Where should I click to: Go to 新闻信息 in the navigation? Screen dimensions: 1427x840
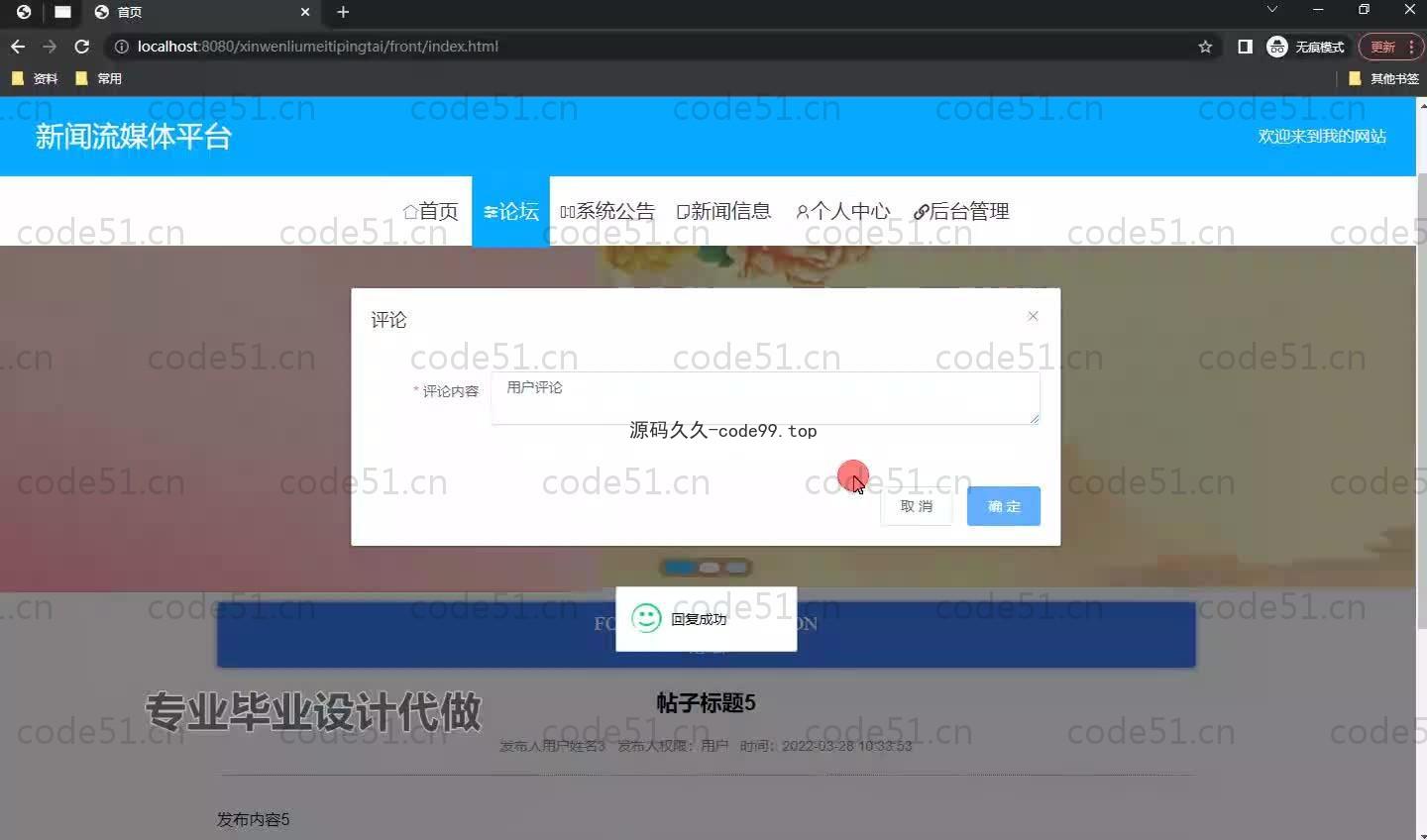pyautogui.click(x=723, y=211)
